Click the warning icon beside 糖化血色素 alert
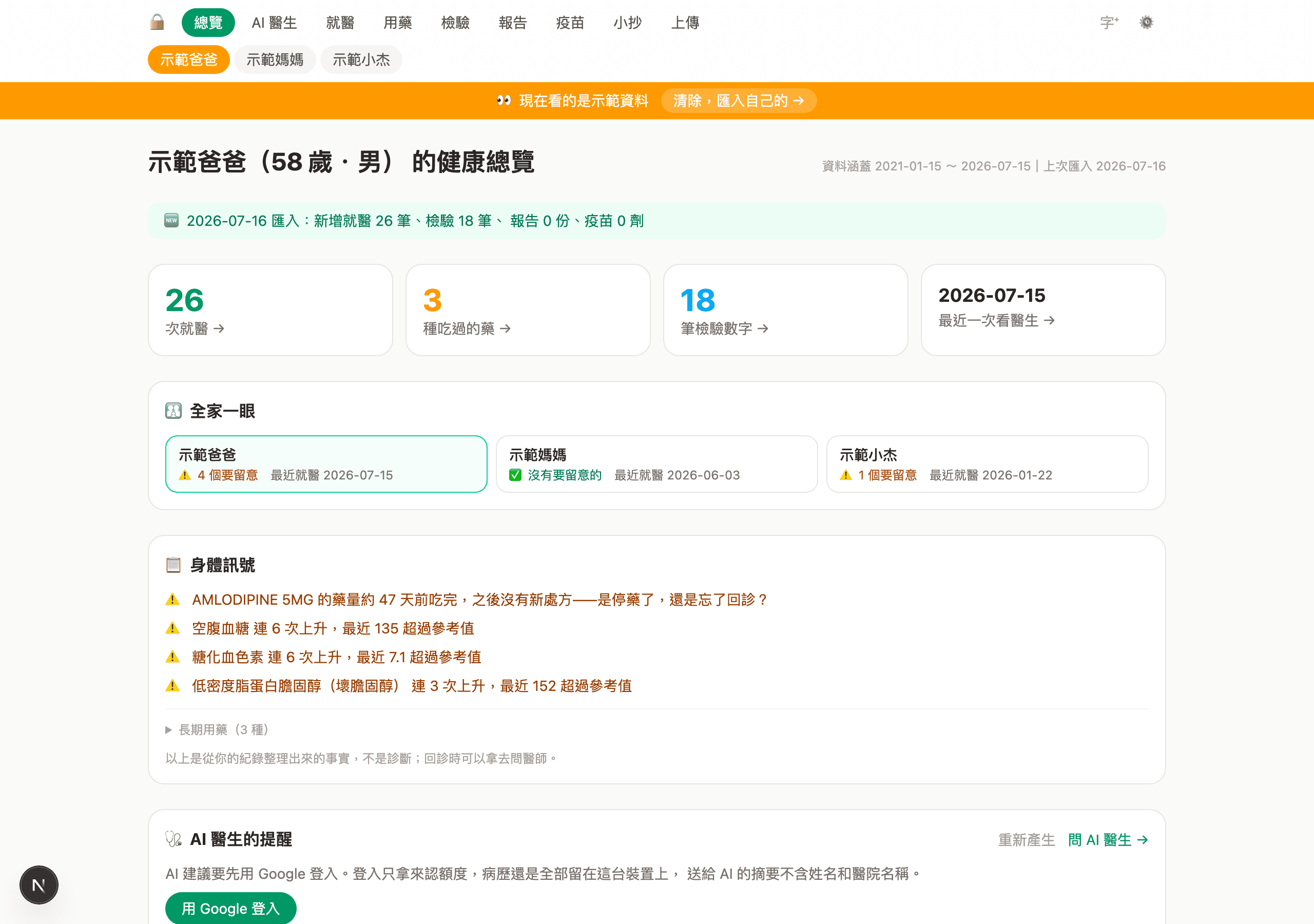 (172, 657)
